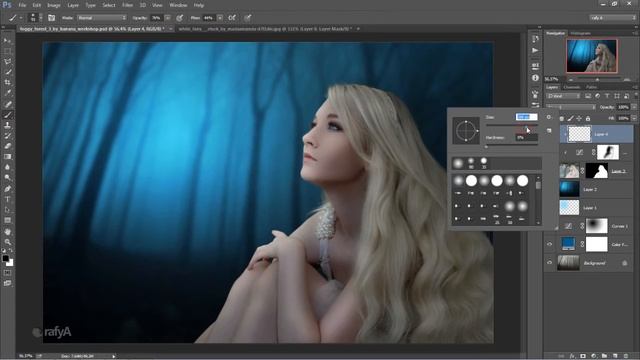Click the pressure-for-size icon
Screen dimensions: 640x360
tap(247, 18)
